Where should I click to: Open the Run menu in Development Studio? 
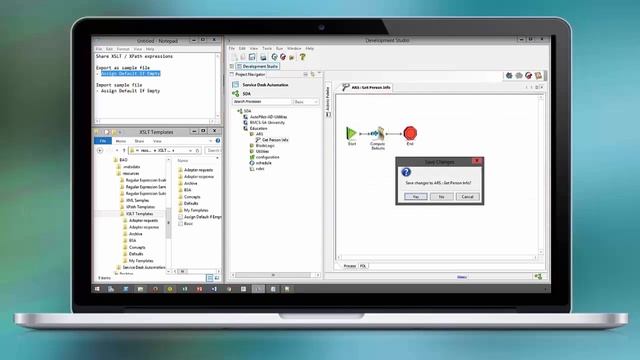point(280,48)
